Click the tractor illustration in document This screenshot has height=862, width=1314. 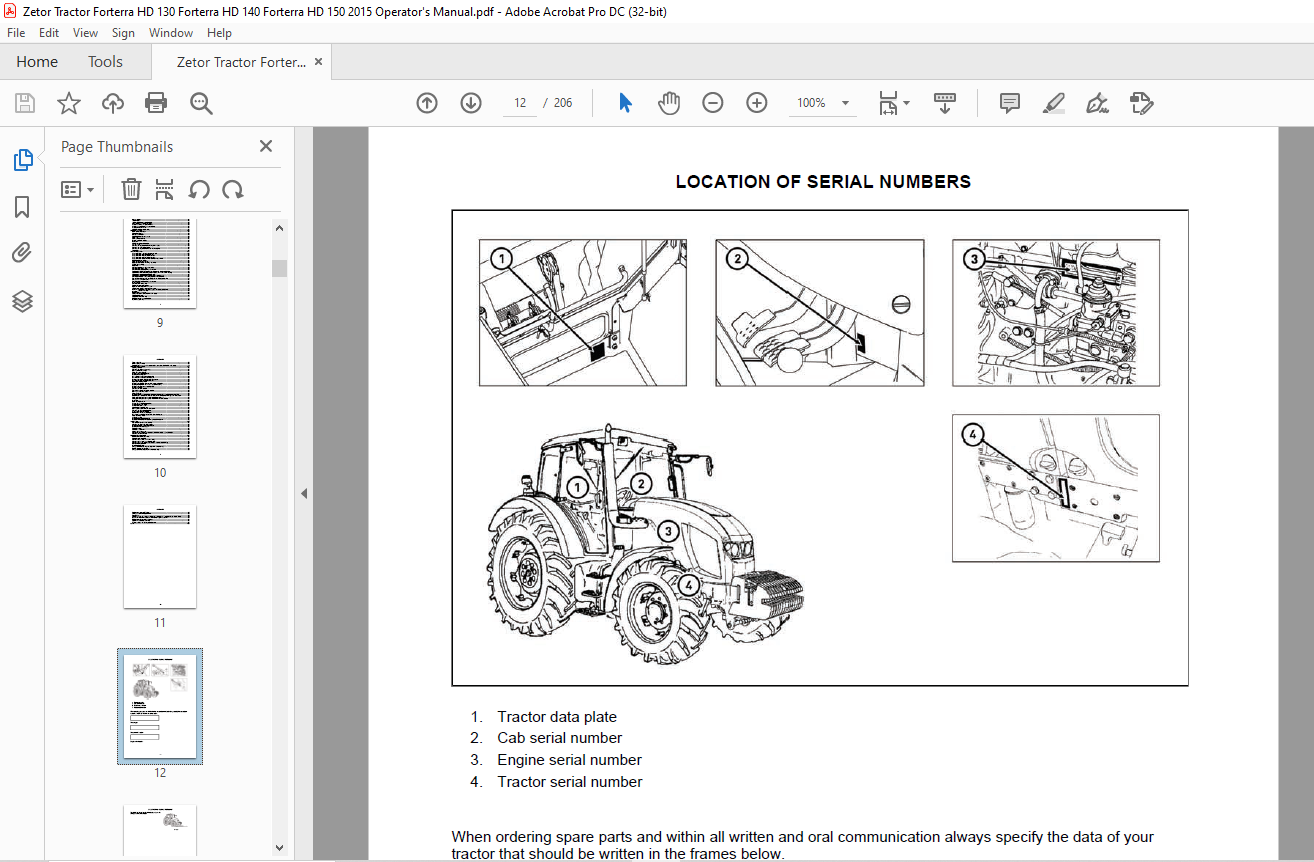click(645, 544)
